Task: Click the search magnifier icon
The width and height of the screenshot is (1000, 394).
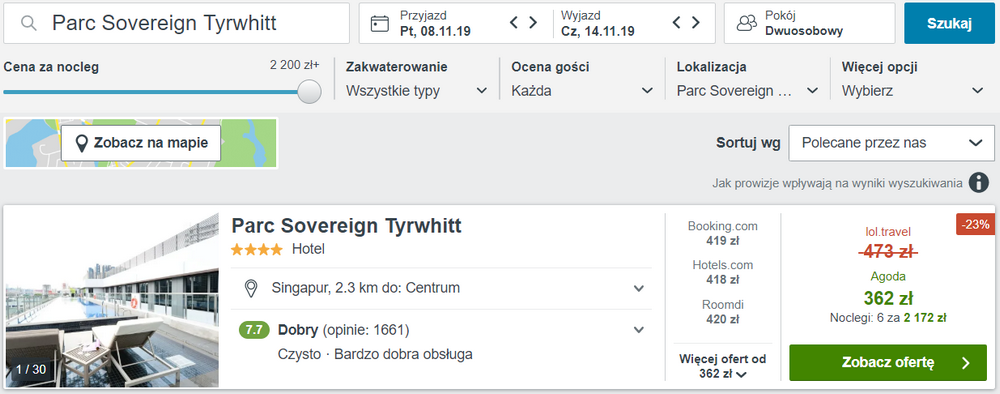Action: 29,24
